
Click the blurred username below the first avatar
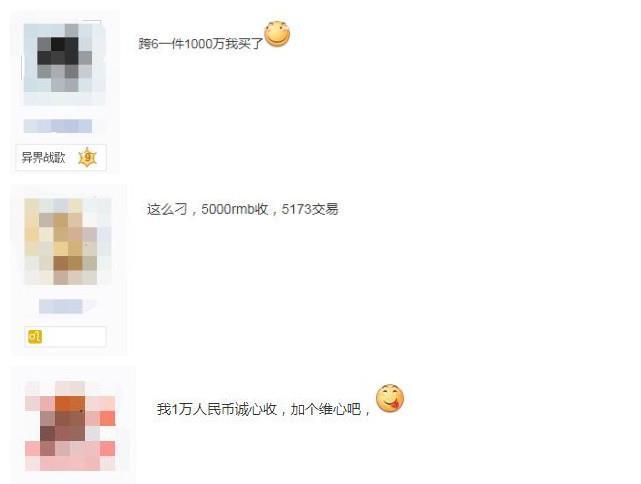coord(58,126)
